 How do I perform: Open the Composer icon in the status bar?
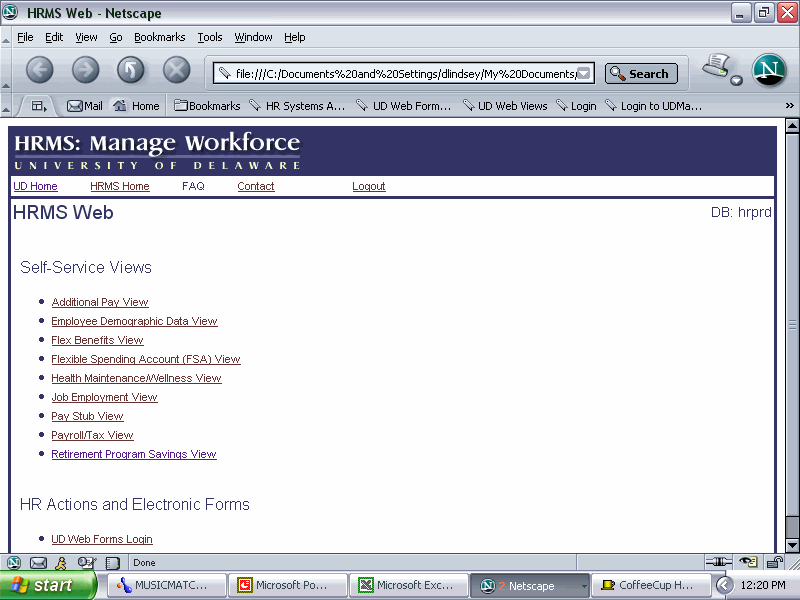pos(87,563)
